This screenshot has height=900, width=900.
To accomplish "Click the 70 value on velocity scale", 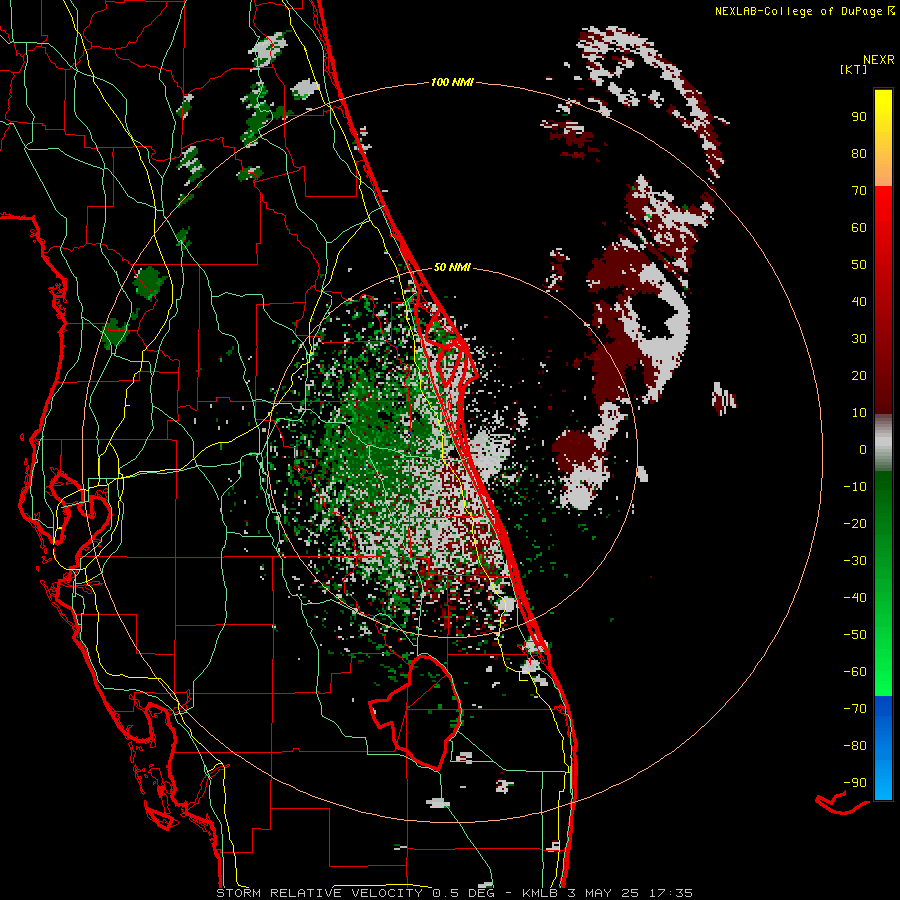I will 859,191.
